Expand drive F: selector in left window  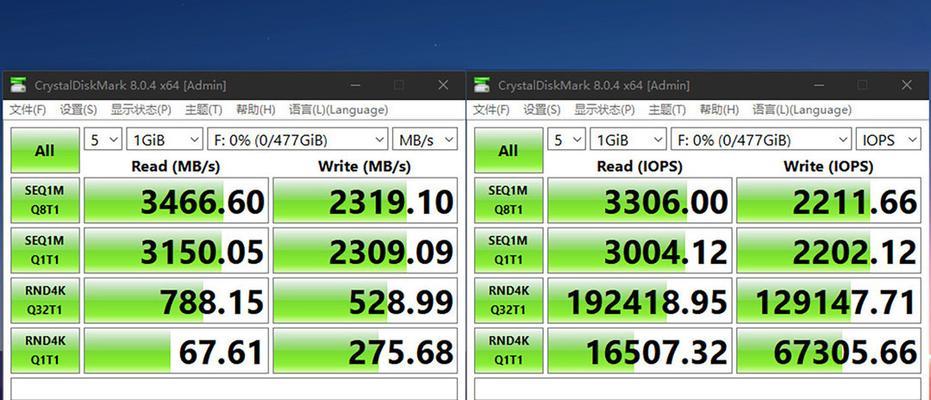point(298,139)
